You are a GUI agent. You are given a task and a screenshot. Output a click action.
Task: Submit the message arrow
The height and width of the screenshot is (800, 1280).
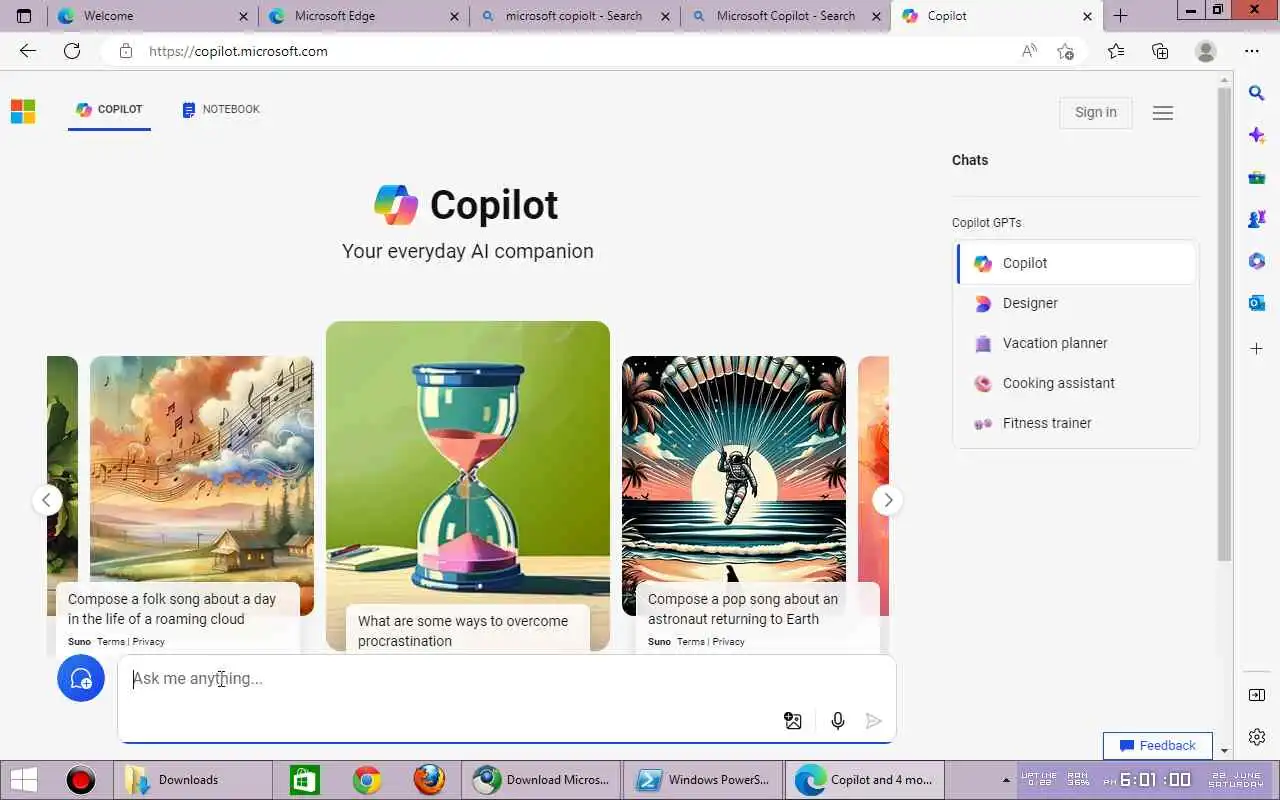point(874,720)
